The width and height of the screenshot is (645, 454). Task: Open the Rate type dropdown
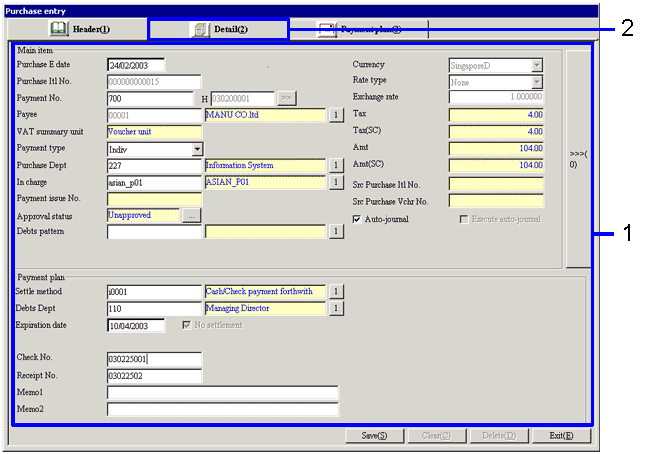coord(537,82)
